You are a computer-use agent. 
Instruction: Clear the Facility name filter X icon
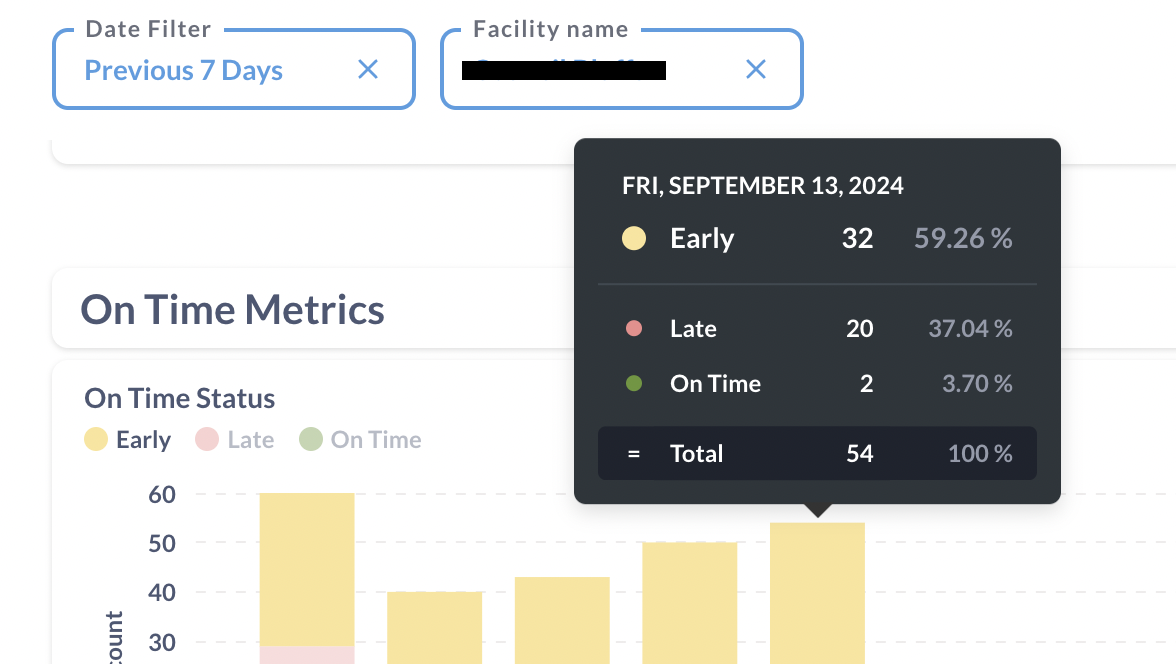756,70
